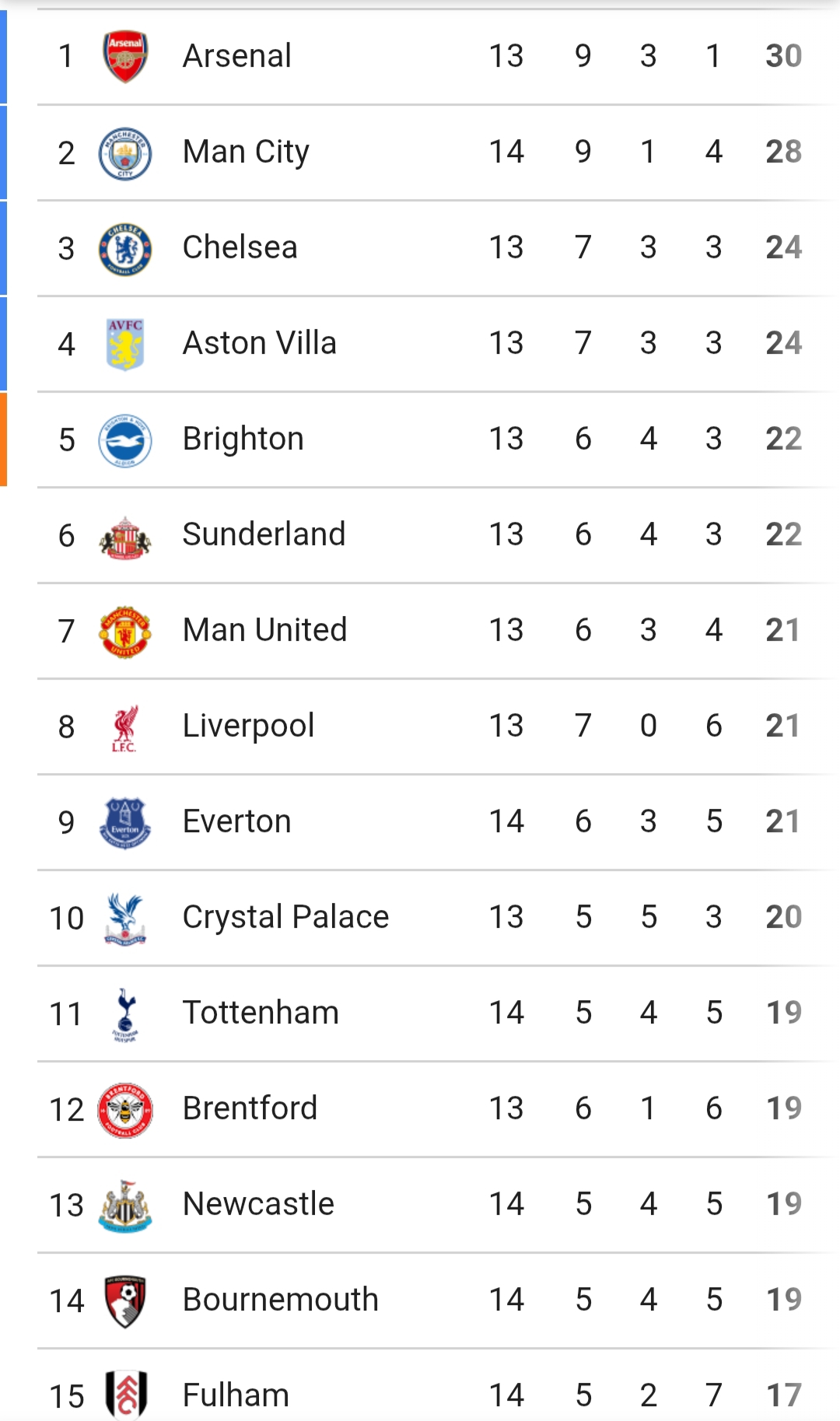
Task: Click the Sunderland club crest
Action: 125,537
